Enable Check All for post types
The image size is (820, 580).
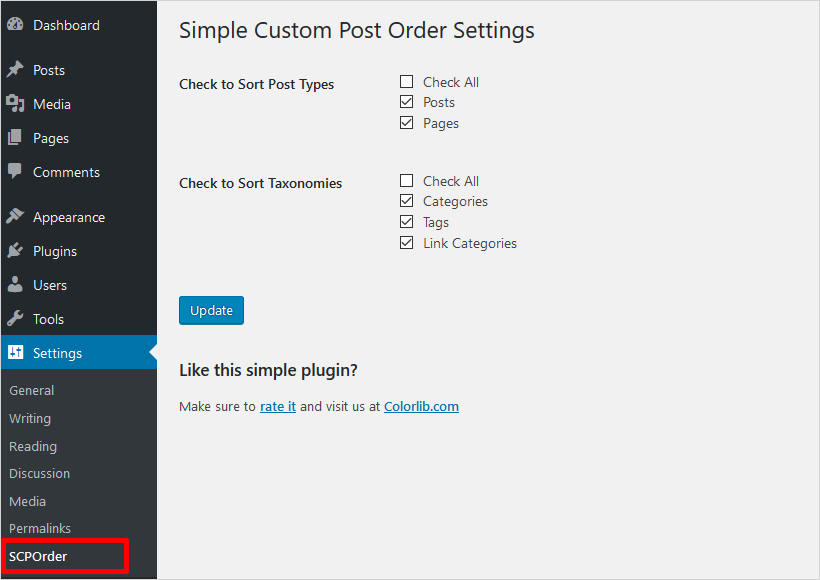407,82
